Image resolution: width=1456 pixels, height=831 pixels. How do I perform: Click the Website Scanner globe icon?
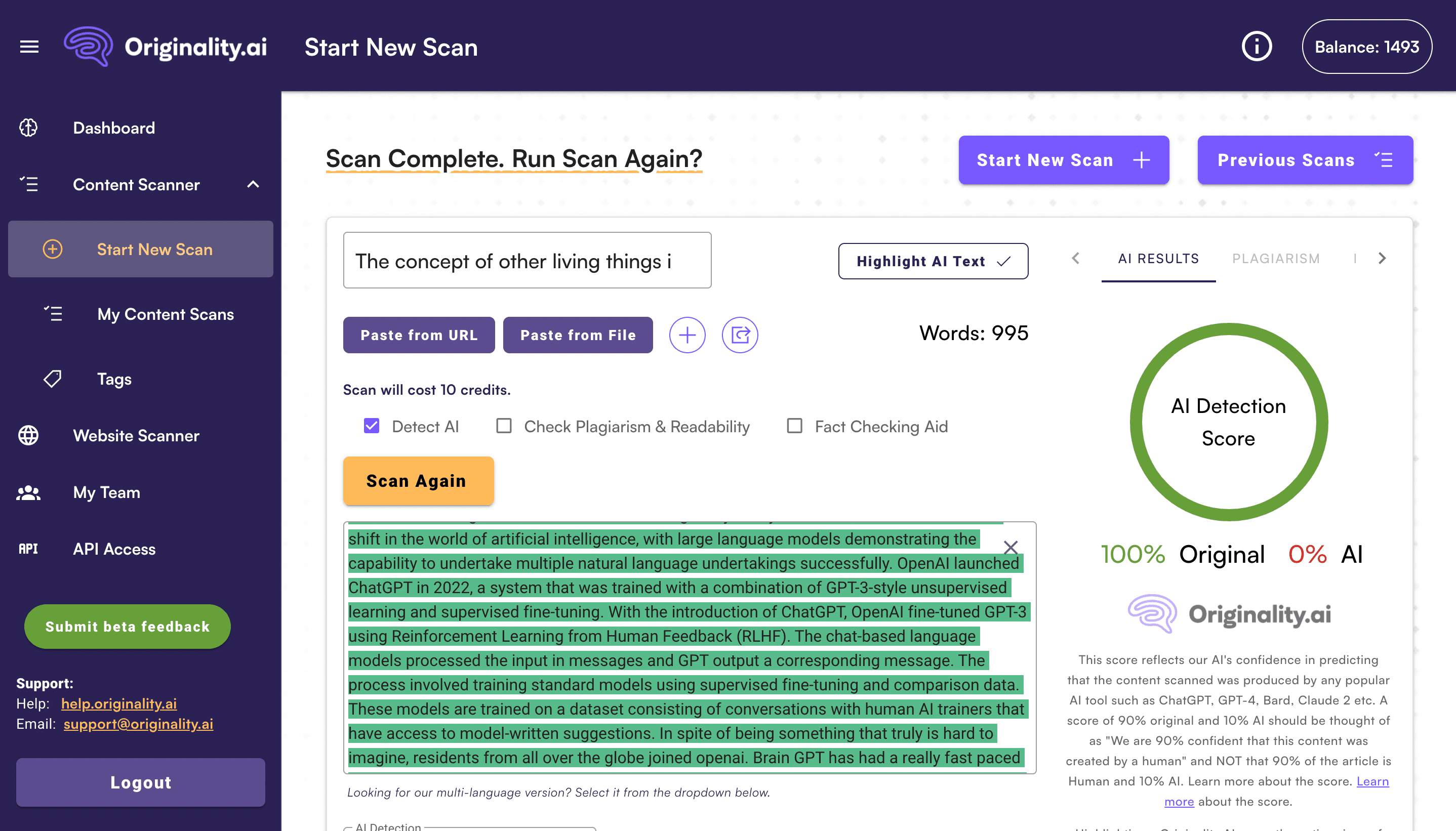(28, 435)
